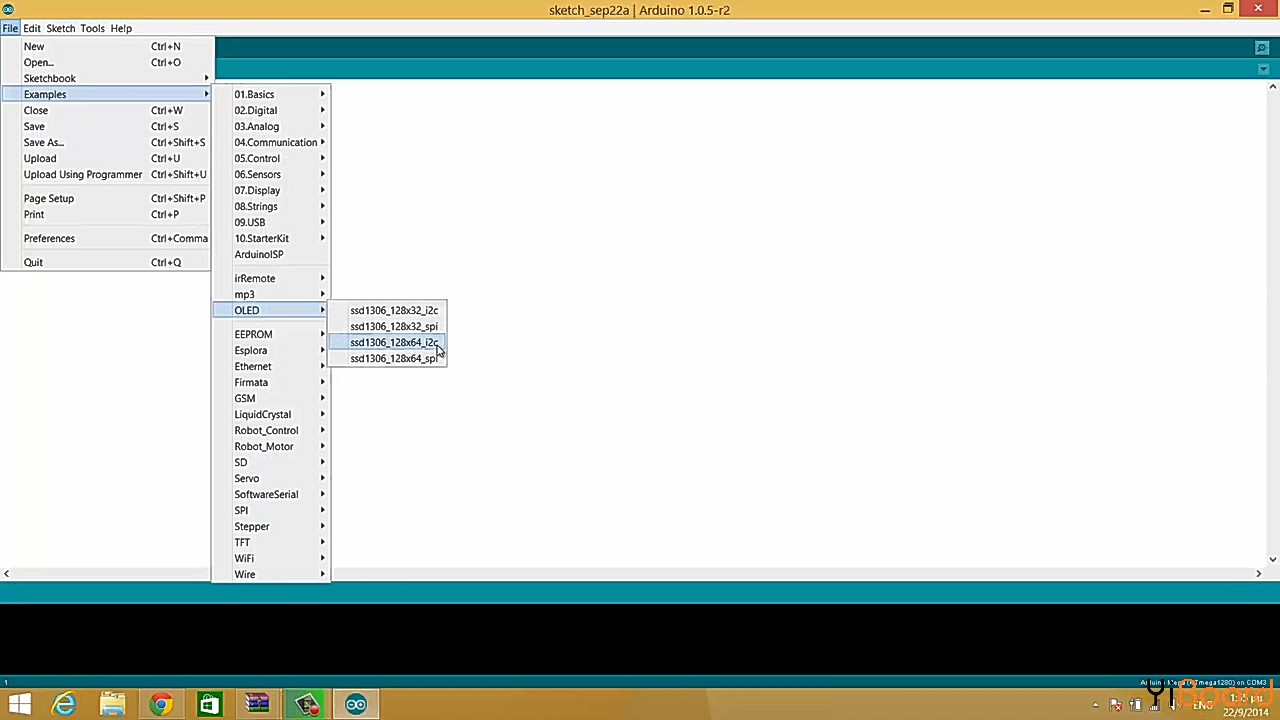
Task: Expand the Sketchbook submenu
Action: click(x=50, y=78)
